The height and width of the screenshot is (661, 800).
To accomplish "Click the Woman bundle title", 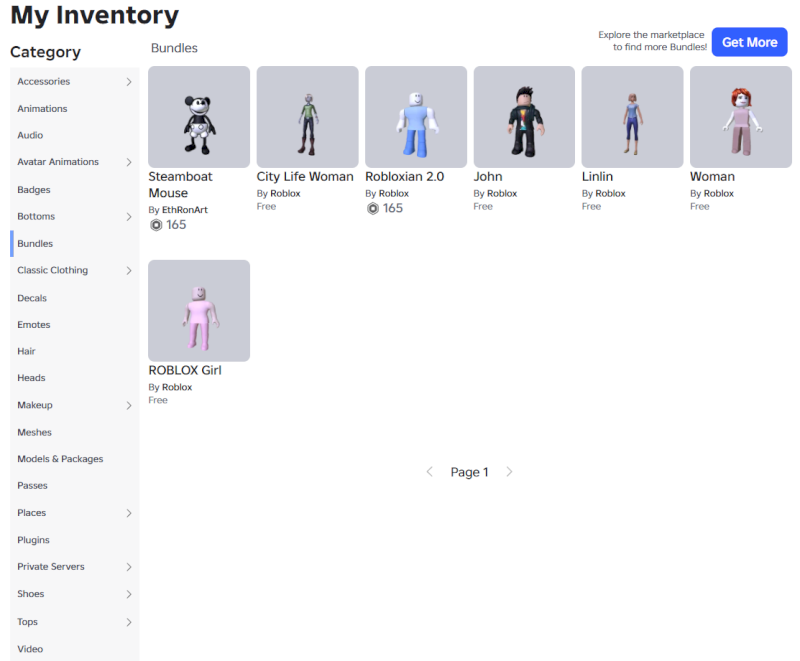I will pyautogui.click(x=712, y=176).
